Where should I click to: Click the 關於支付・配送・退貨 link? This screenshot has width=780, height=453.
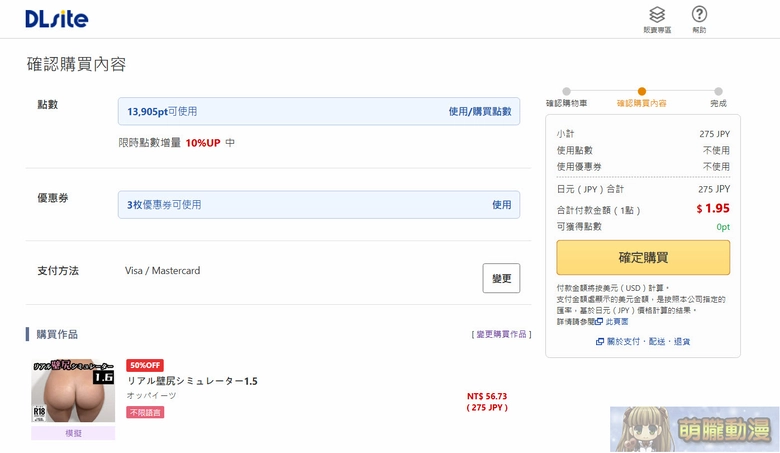[x=648, y=341]
